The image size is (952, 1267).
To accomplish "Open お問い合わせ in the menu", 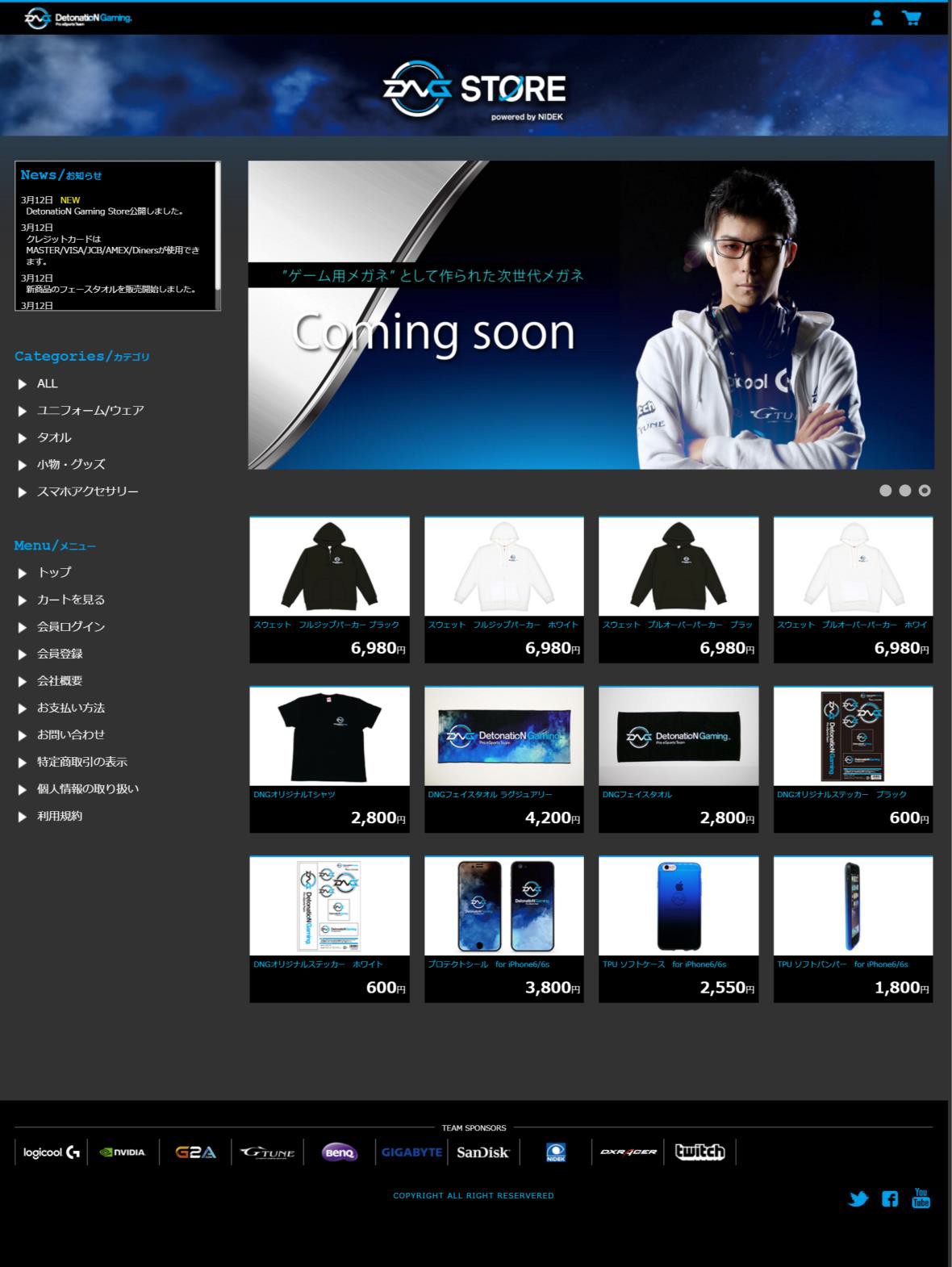I will pyautogui.click(x=71, y=735).
